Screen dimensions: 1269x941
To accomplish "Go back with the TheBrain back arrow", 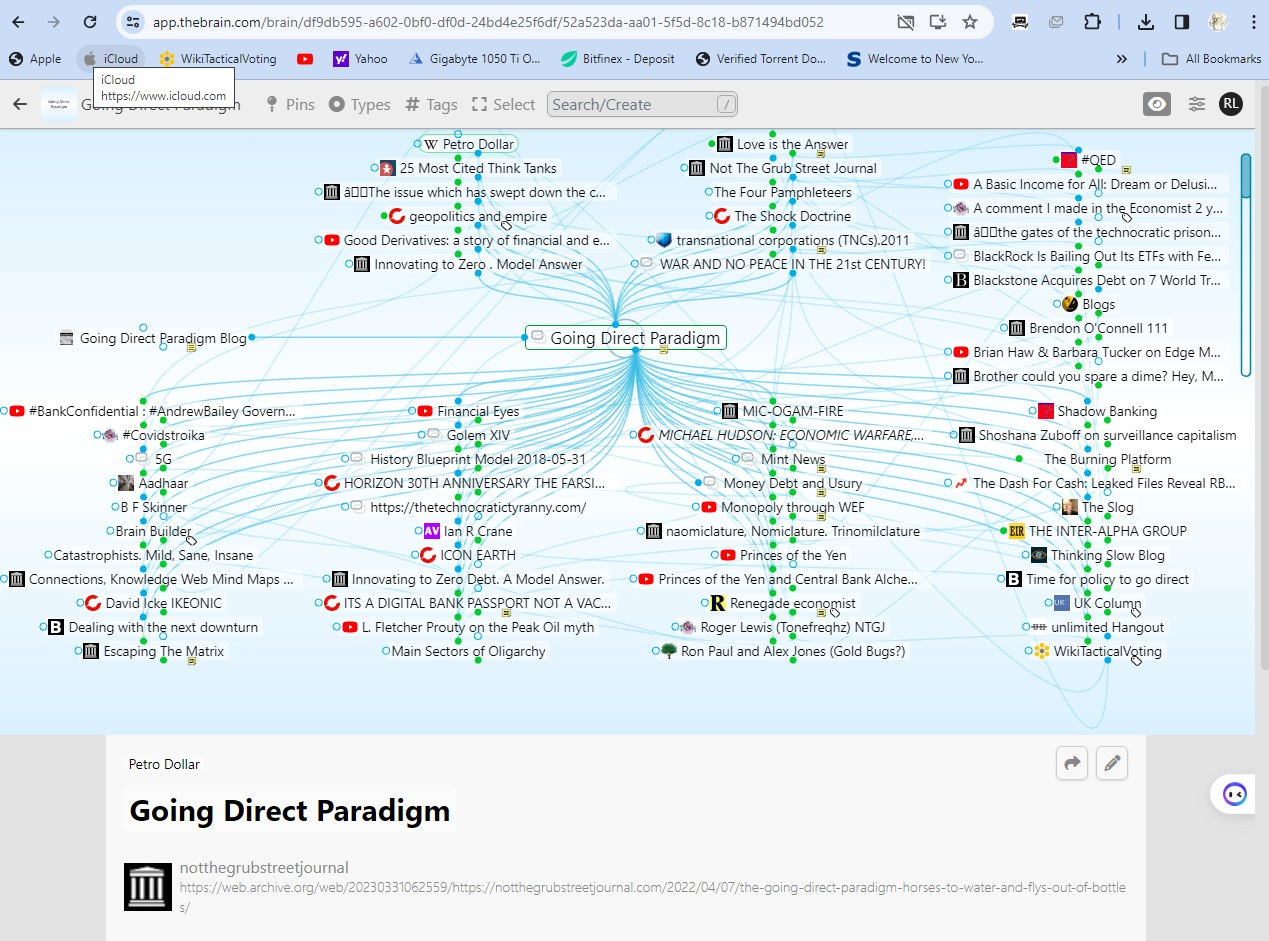I will pos(19,104).
